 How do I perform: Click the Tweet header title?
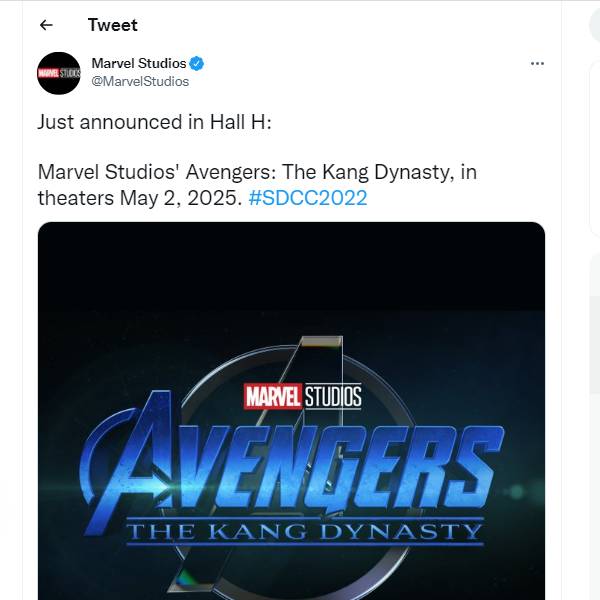point(112,25)
